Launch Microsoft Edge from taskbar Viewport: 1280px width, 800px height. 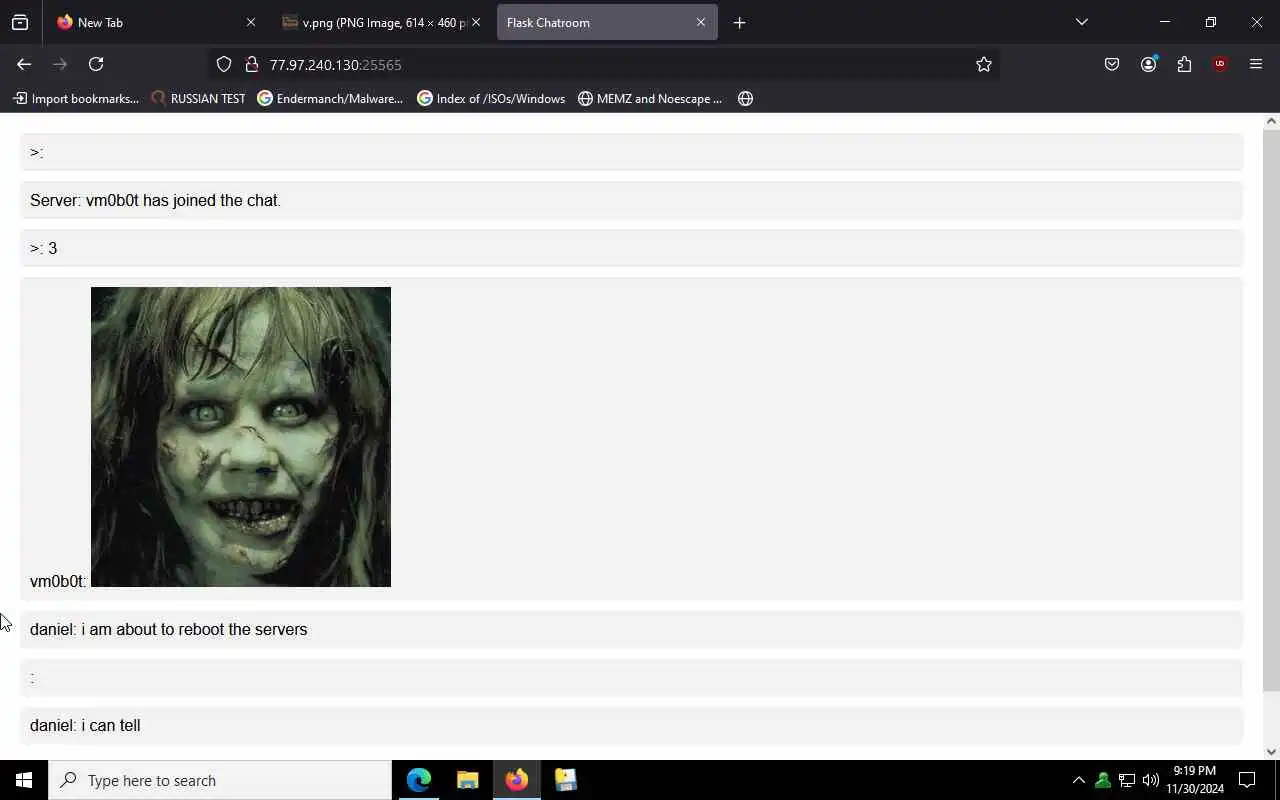pos(418,780)
